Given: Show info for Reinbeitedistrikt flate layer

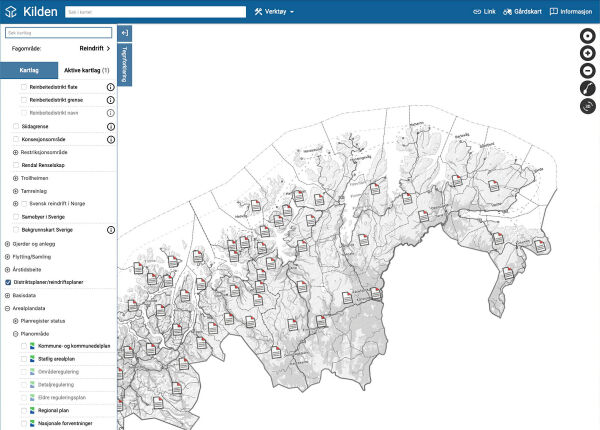Looking at the screenshot, I should pos(111,87).
